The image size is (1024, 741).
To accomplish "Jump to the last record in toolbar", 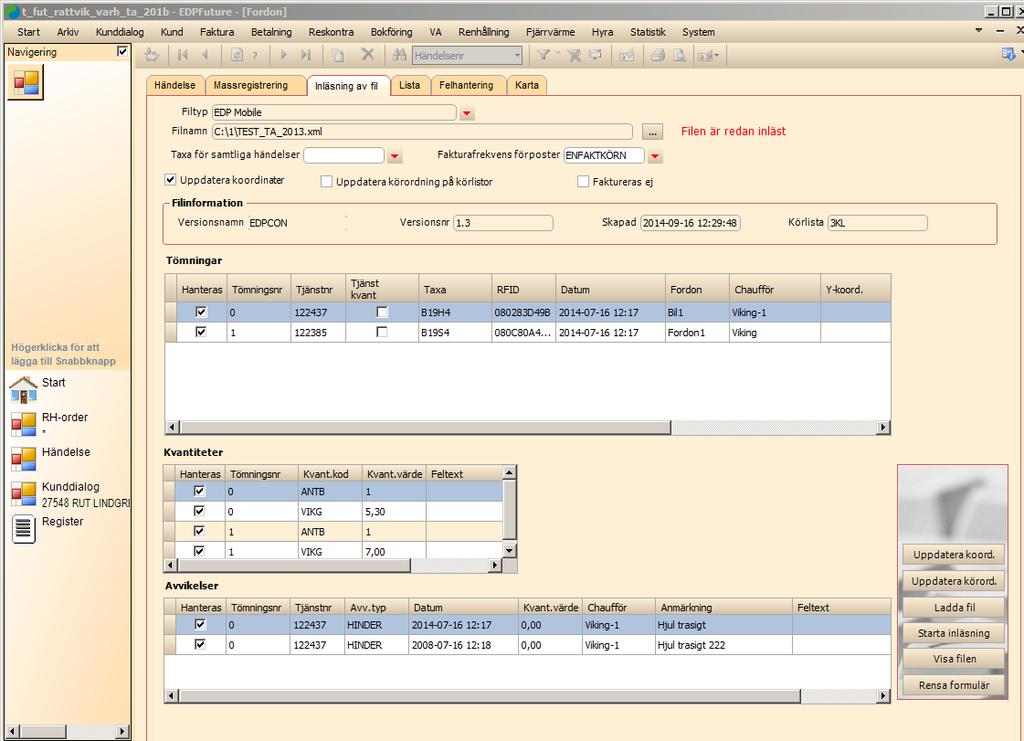I will (x=306, y=55).
